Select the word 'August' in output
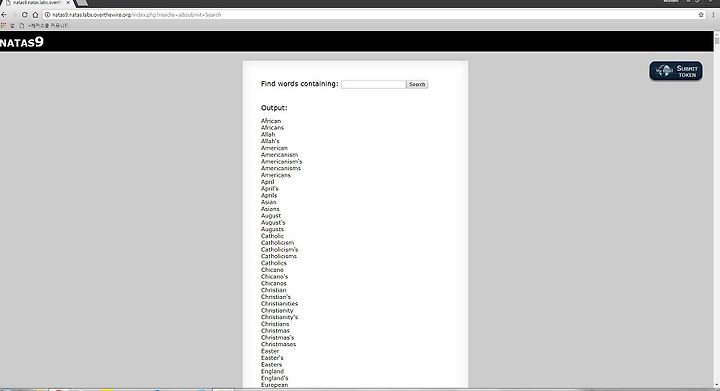720x391 pixels. coord(271,216)
